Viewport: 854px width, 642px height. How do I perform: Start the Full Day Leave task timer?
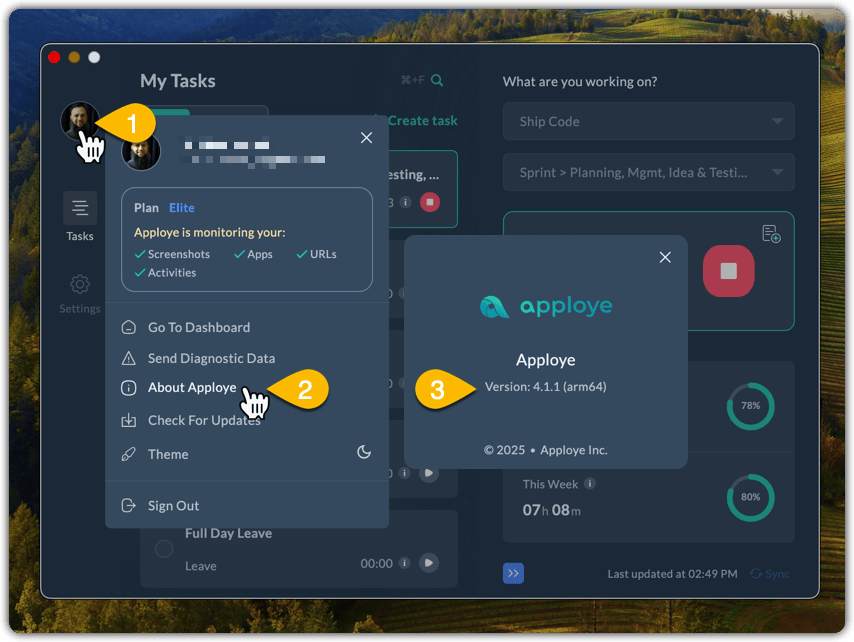pyautogui.click(x=429, y=563)
